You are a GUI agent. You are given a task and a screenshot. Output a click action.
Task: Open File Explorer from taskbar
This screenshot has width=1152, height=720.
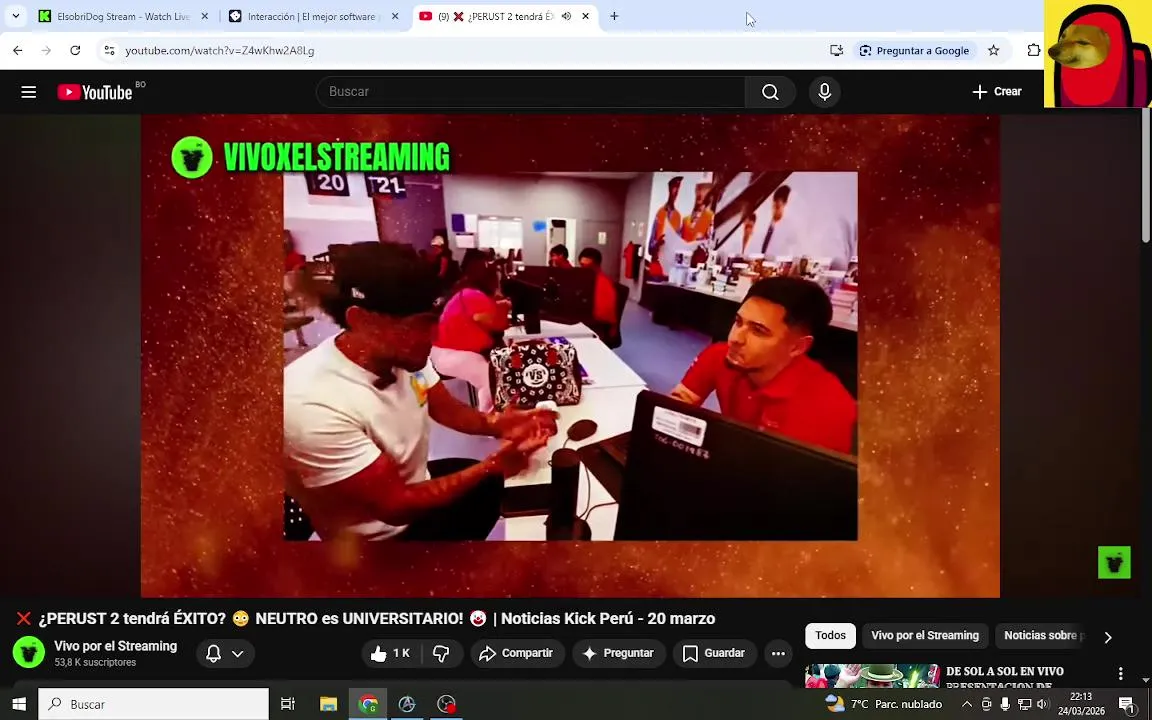point(328,704)
